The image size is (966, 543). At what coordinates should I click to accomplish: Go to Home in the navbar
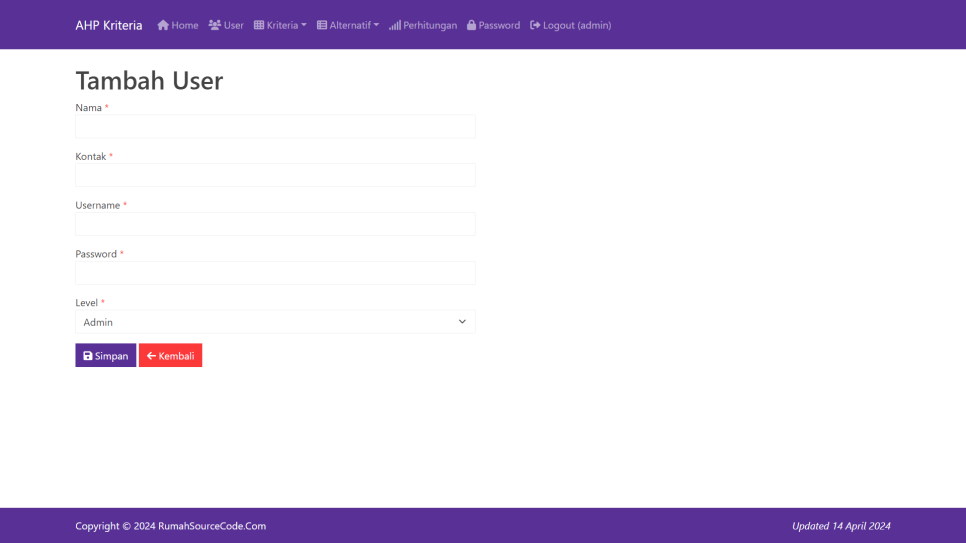pyautogui.click(x=177, y=25)
